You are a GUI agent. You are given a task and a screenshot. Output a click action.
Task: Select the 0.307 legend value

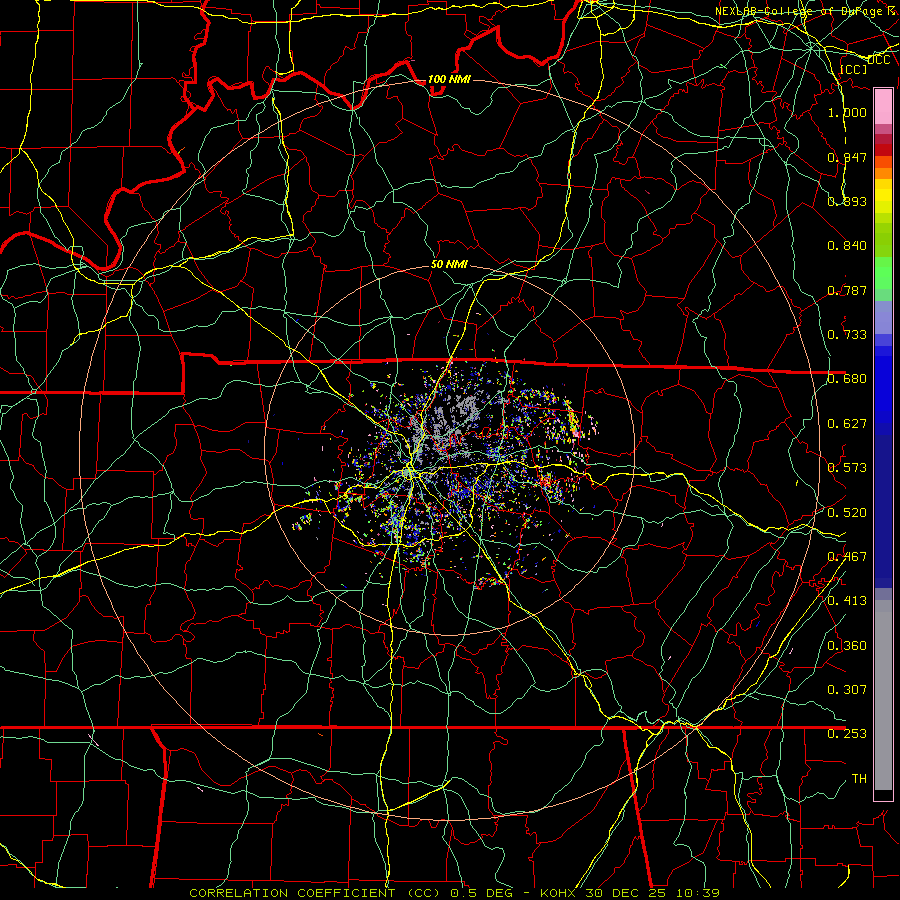pyautogui.click(x=847, y=689)
